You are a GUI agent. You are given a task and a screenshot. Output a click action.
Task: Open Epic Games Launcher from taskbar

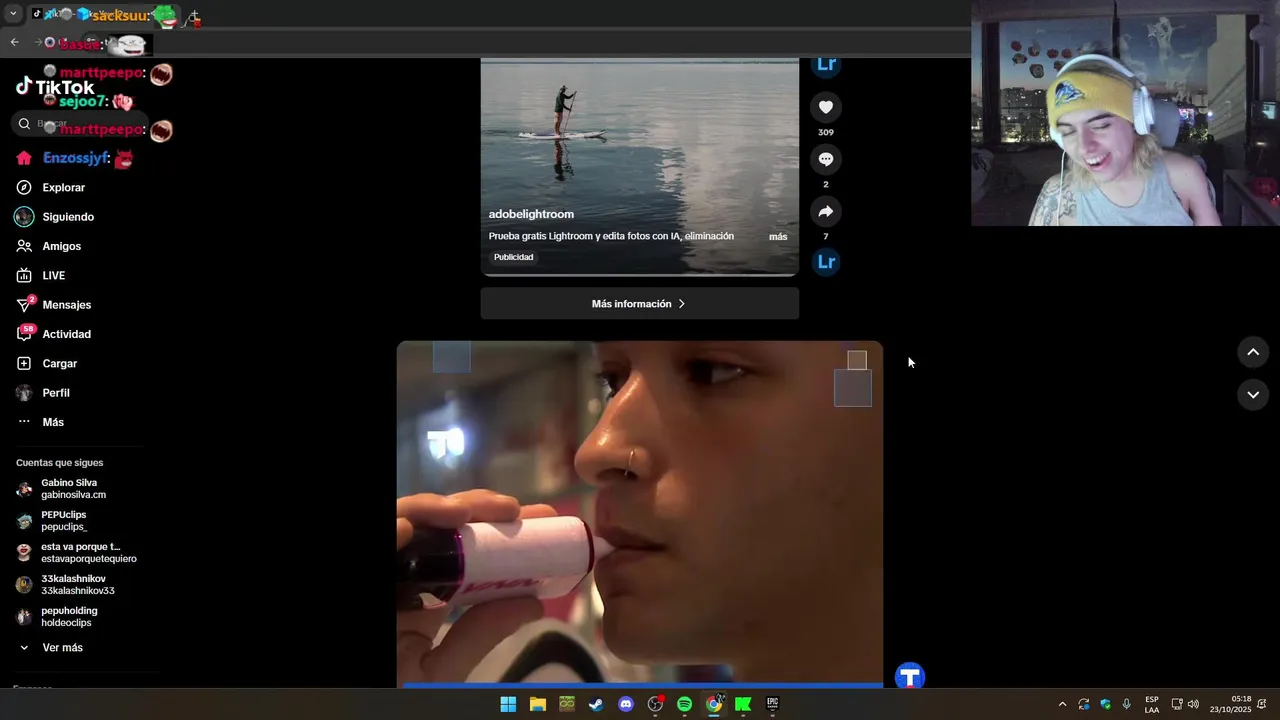[x=772, y=704]
